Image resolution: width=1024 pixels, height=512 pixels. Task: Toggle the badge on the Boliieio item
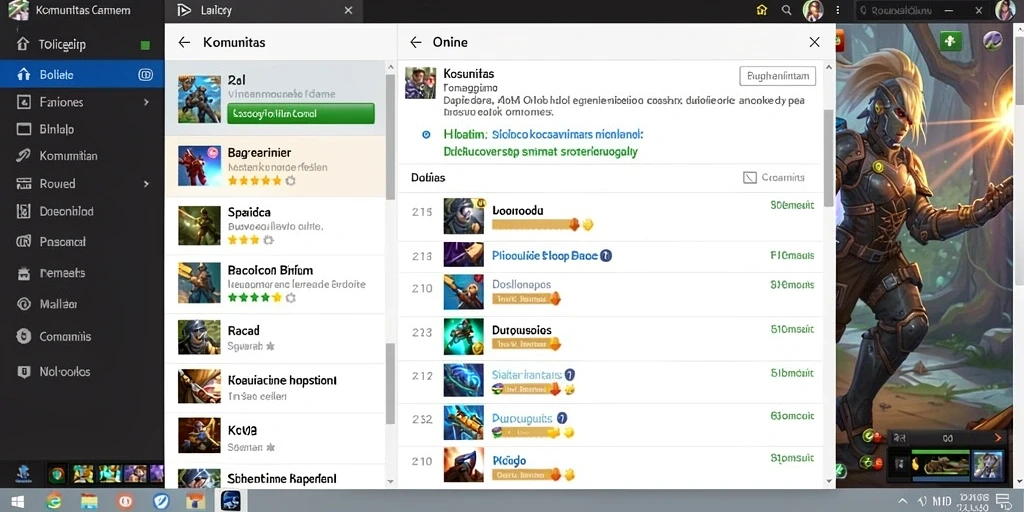(x=146, y=74)
